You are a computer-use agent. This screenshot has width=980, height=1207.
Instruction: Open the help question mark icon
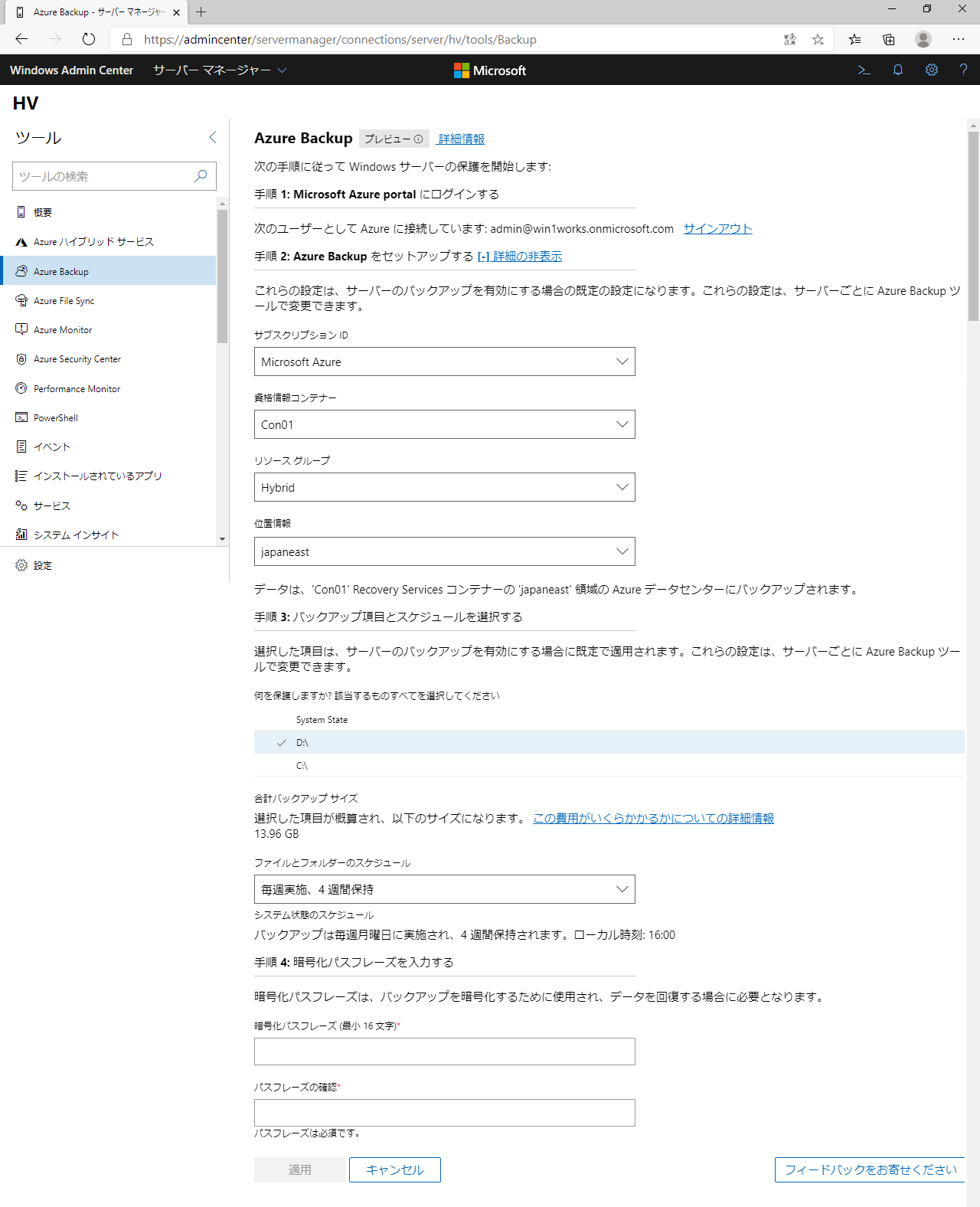[x=963, y=70]
